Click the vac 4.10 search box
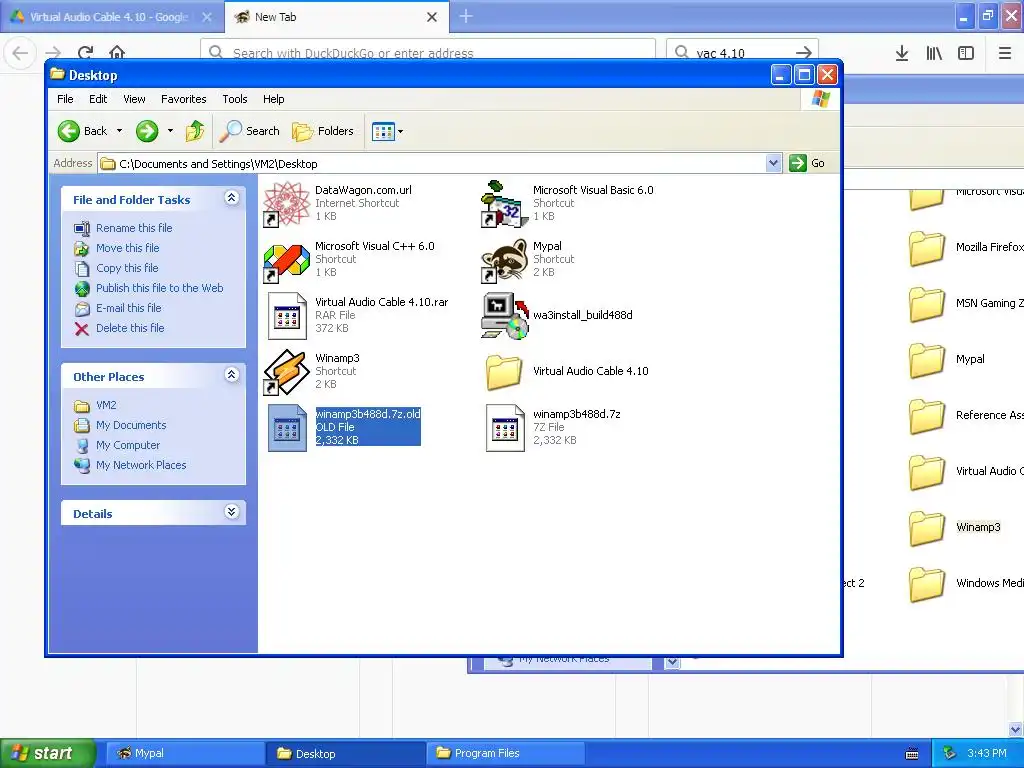Image resolution: width=1024 pixels, height=768 pixels. click(742, 52)
